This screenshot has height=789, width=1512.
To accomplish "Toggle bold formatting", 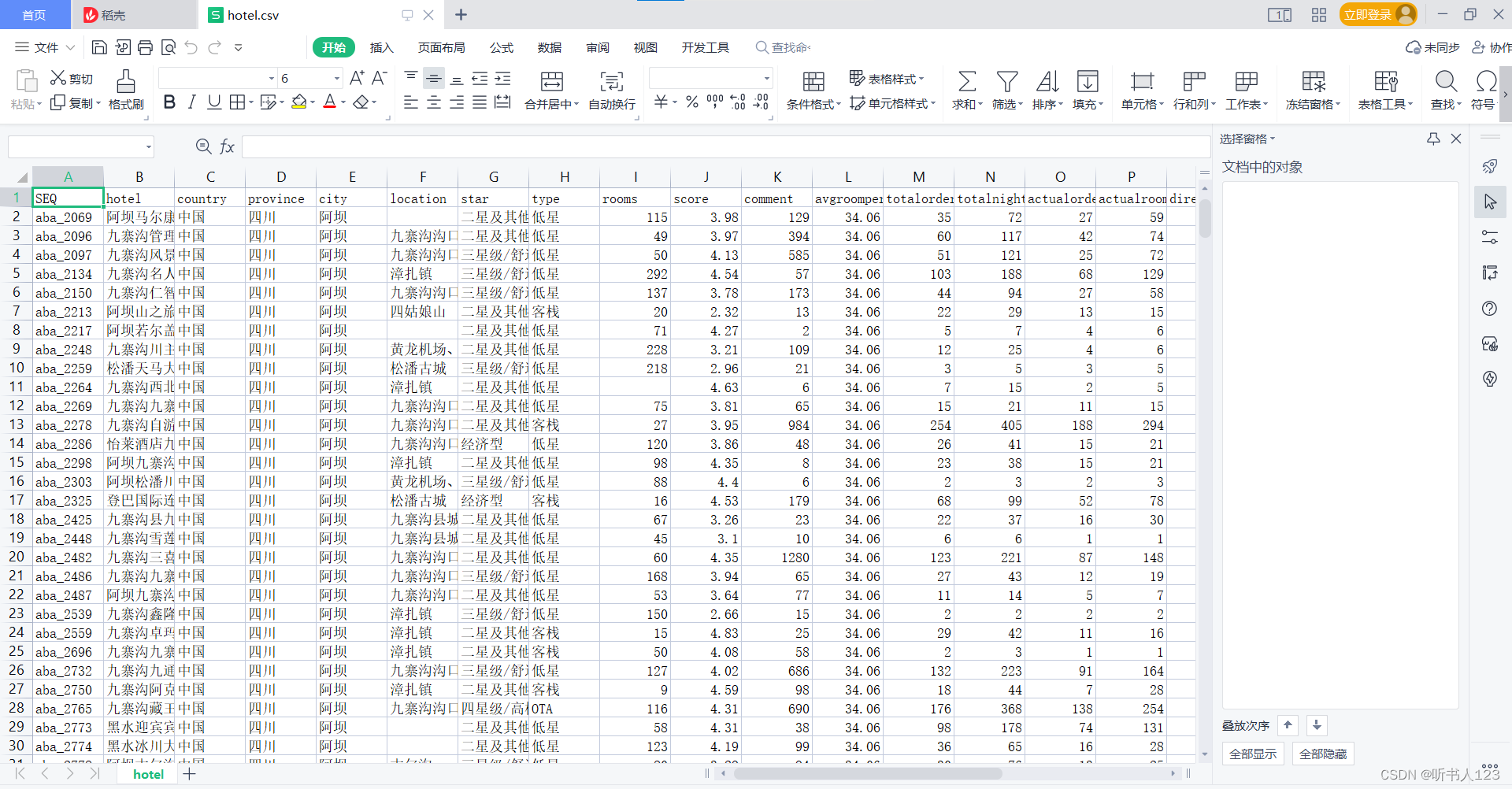I will click(169, 102).
